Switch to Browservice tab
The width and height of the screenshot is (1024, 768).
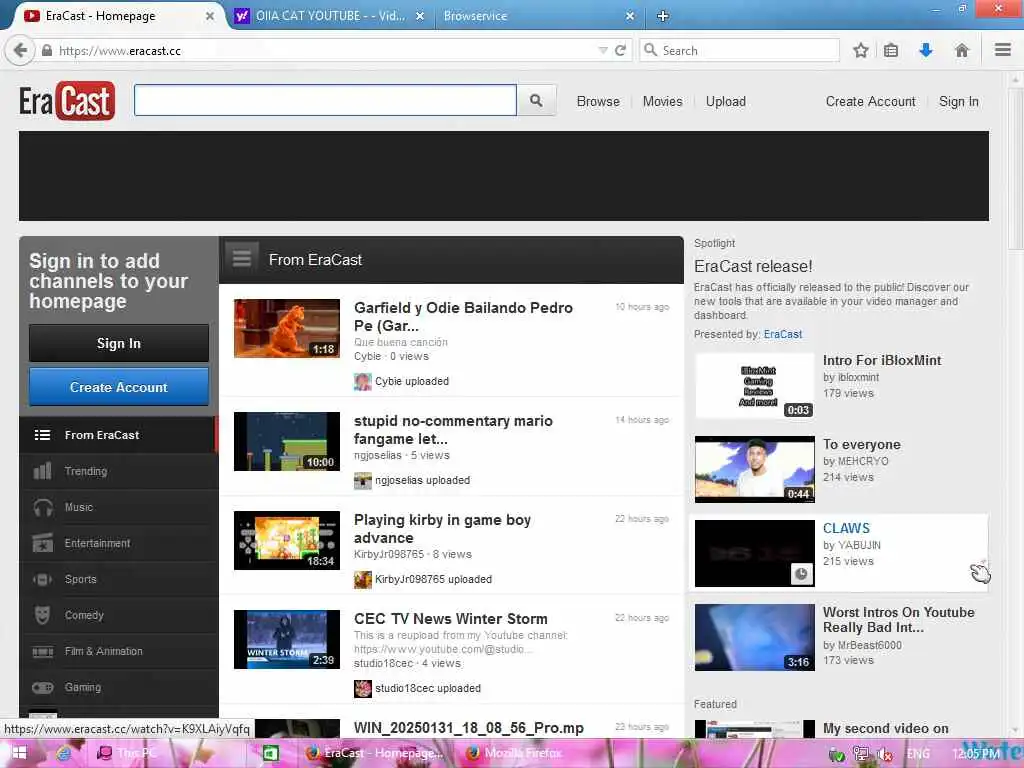pyautogui.click(x=475, y=16)
